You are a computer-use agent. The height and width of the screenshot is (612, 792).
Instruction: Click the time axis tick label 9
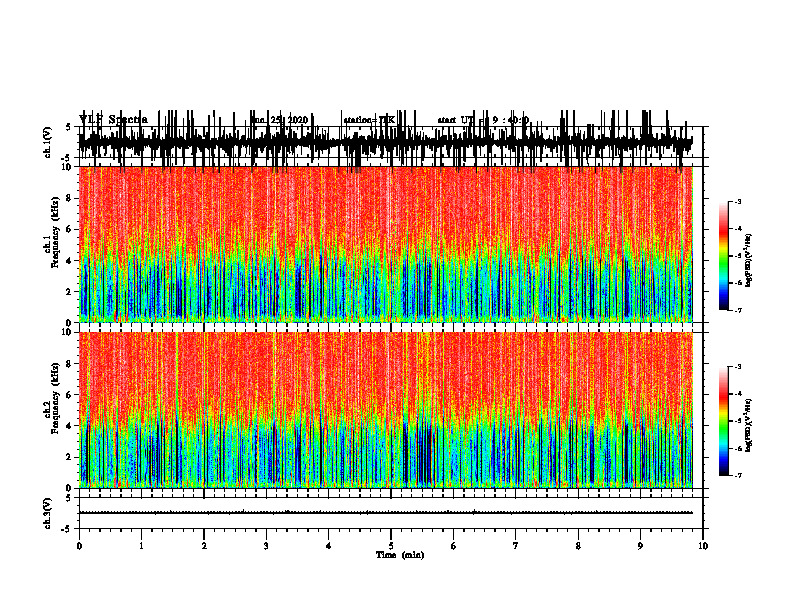(640, 546)
